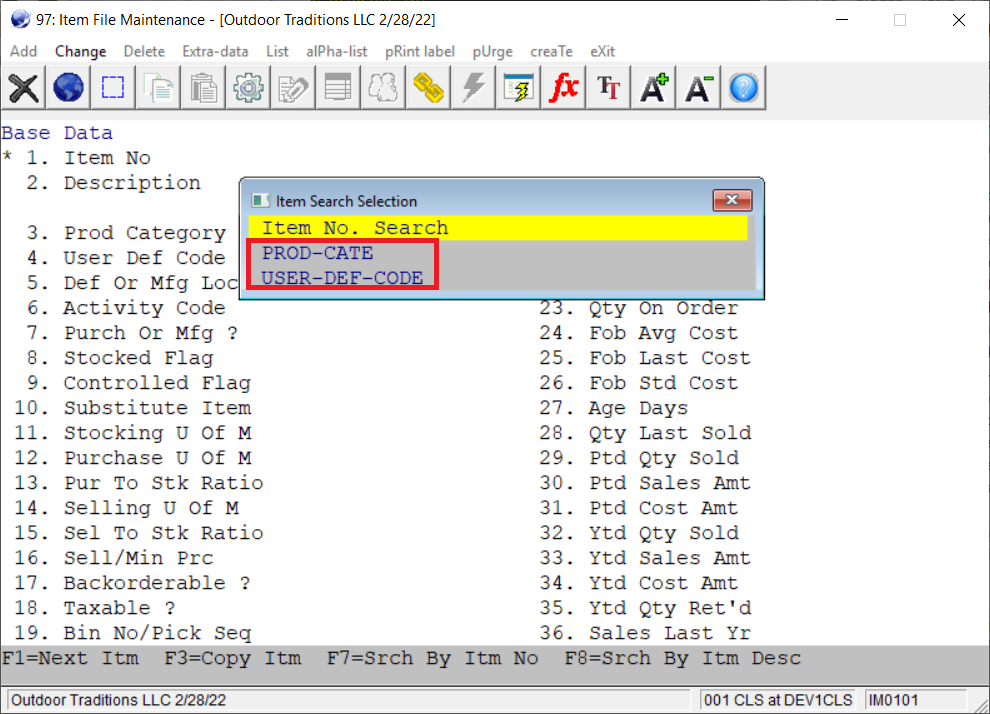The height and width of the screenshot is (714, 990).
Task: Select PROD-CATE search option
Action: tap(317, 253)
